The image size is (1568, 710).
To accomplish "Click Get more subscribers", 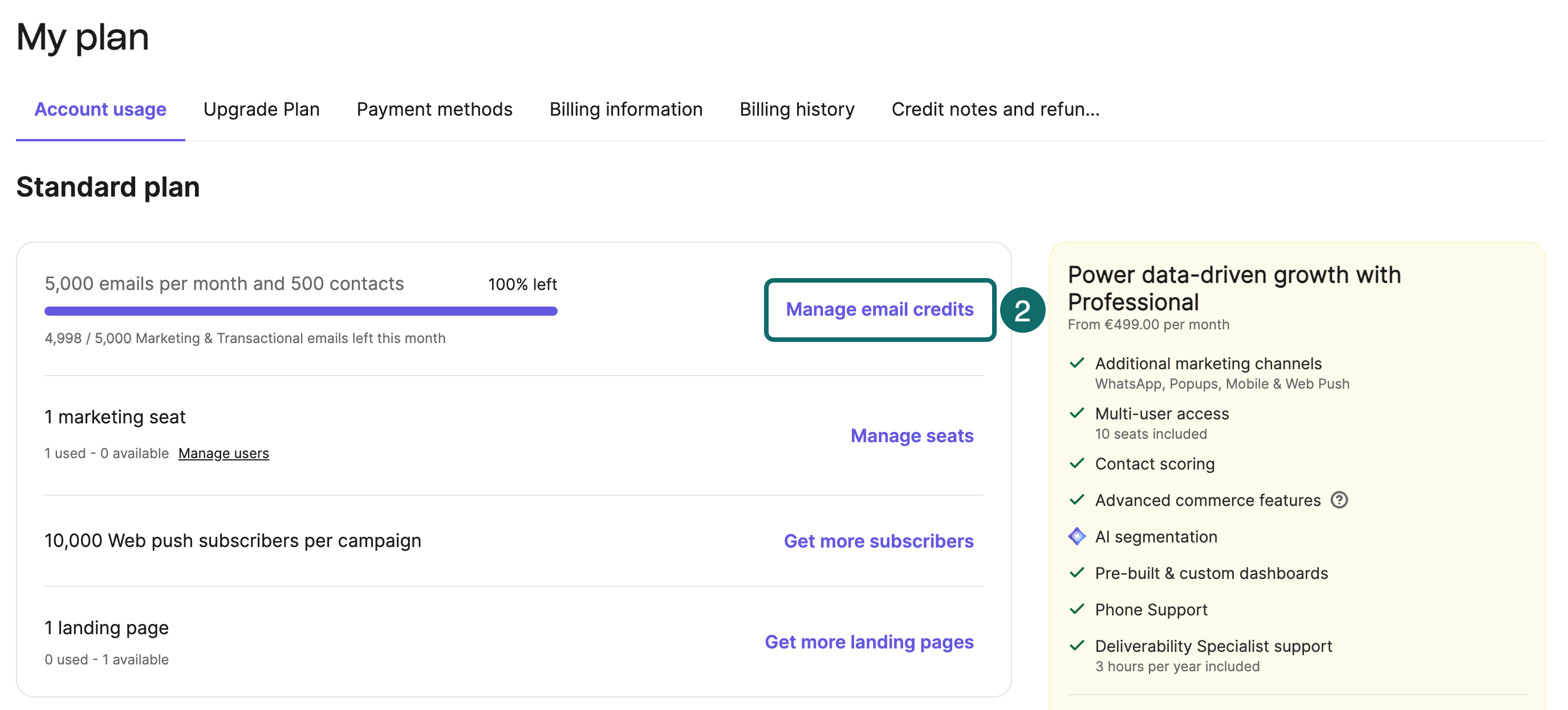I will coord(879,540).
